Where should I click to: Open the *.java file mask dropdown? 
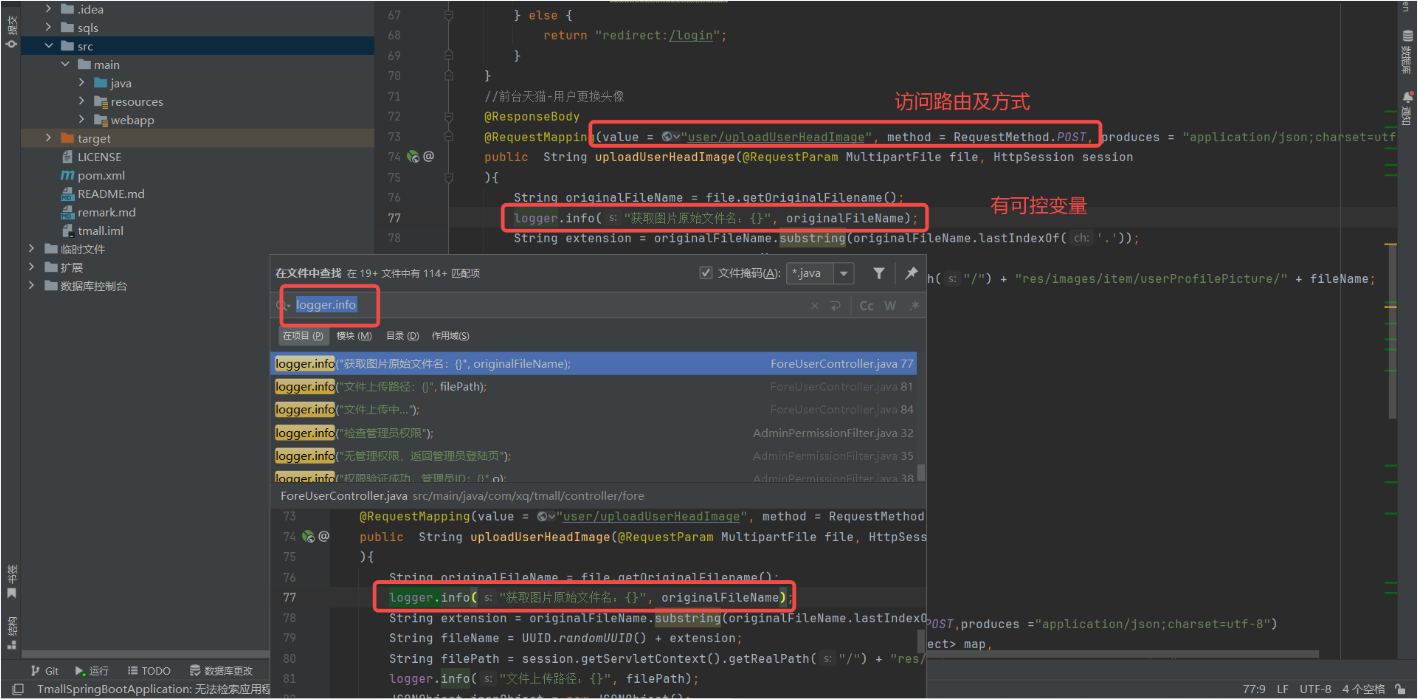tap(845, 273)
